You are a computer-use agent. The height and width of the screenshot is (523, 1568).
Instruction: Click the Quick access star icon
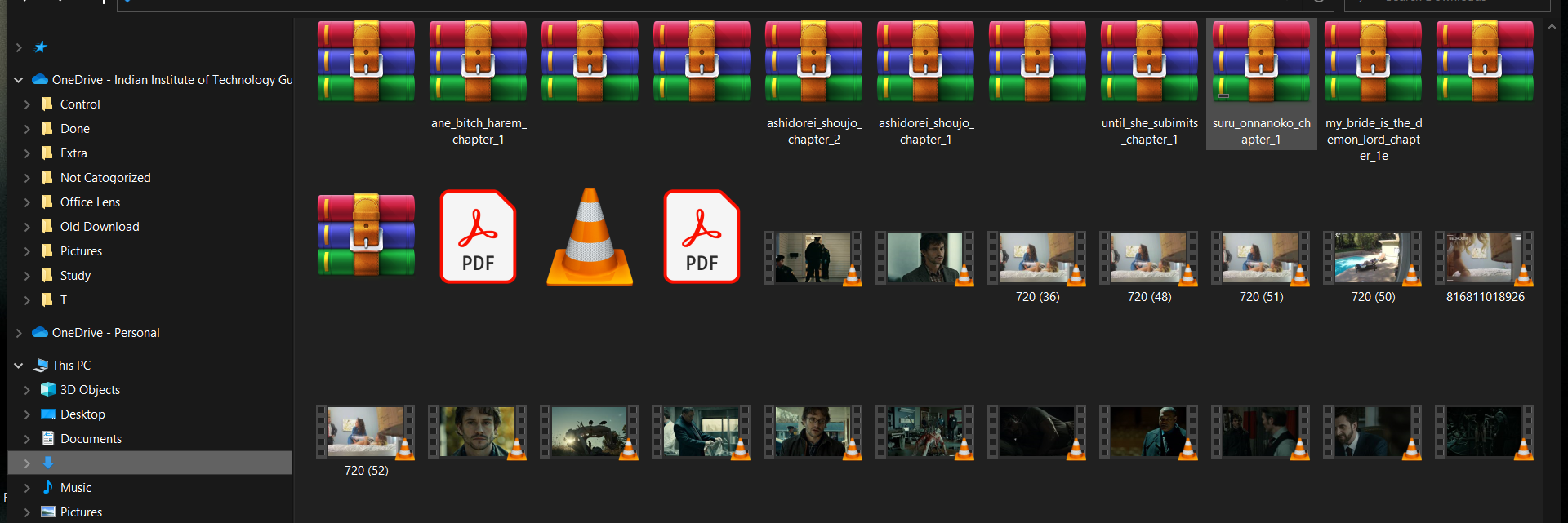(41, 47)
